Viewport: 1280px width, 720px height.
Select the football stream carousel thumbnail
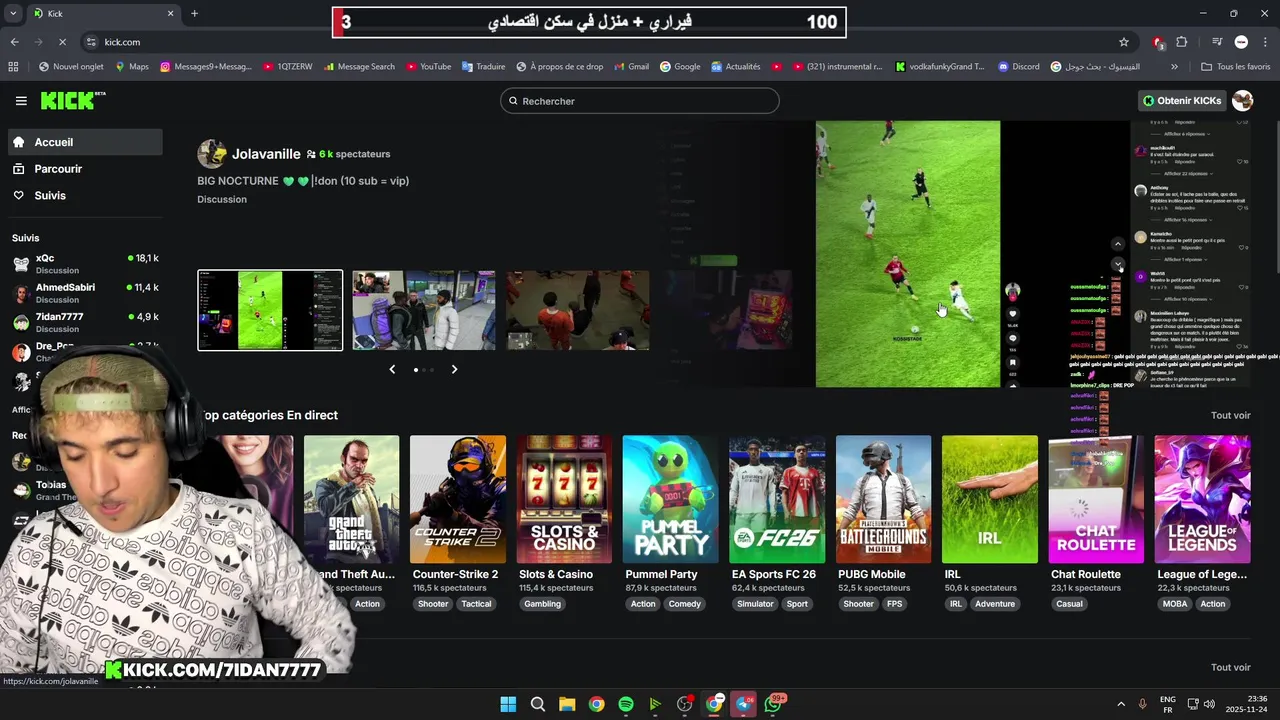coord(270,310)
